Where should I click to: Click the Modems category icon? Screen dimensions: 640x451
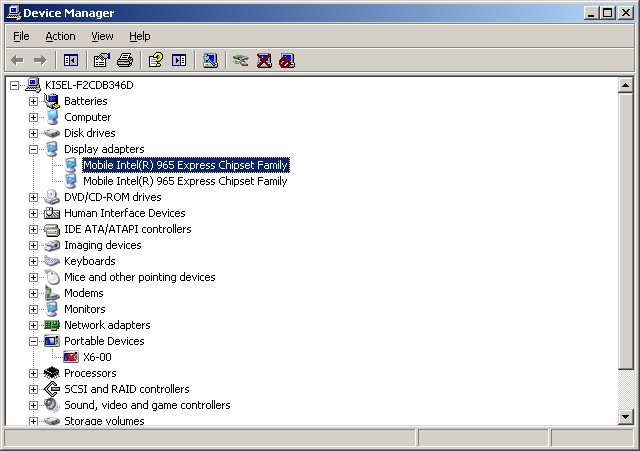point(52,293)
